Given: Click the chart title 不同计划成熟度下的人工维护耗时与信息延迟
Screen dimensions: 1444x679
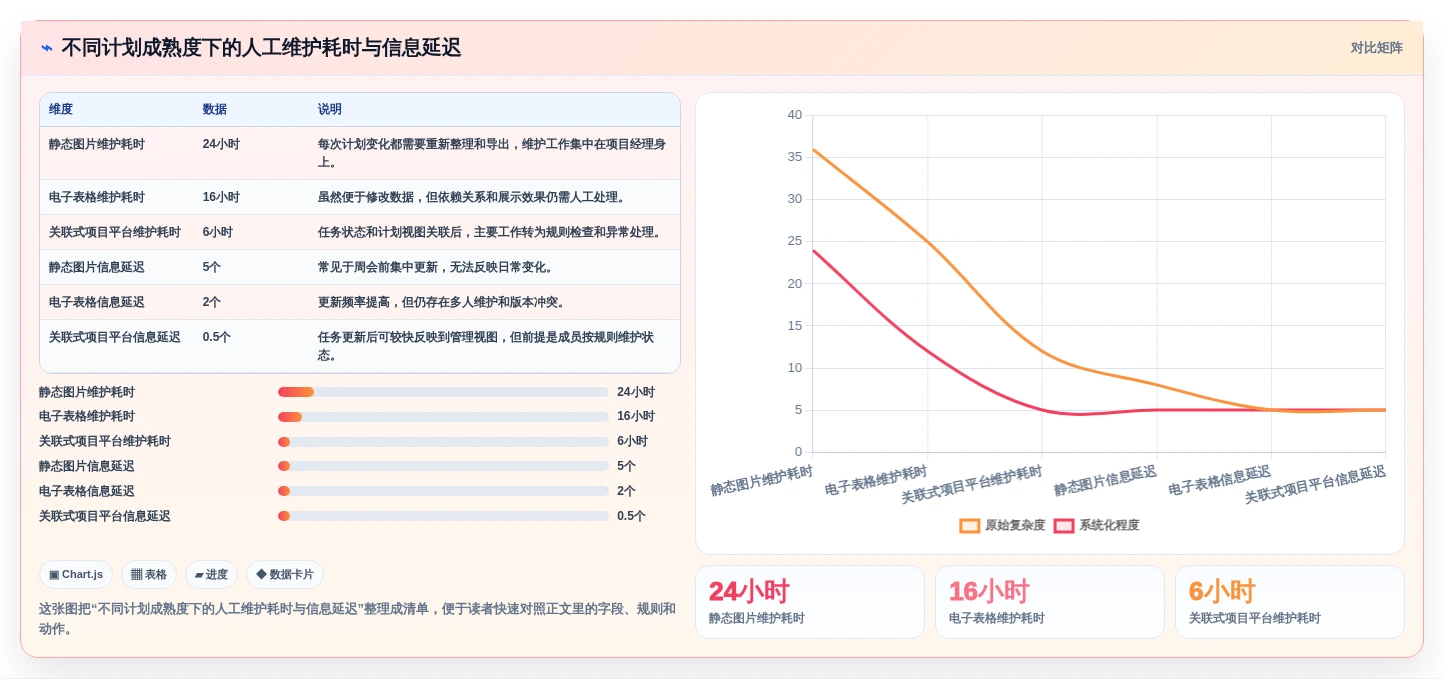Looking at the screenshot, I should [x=261, y=48].
